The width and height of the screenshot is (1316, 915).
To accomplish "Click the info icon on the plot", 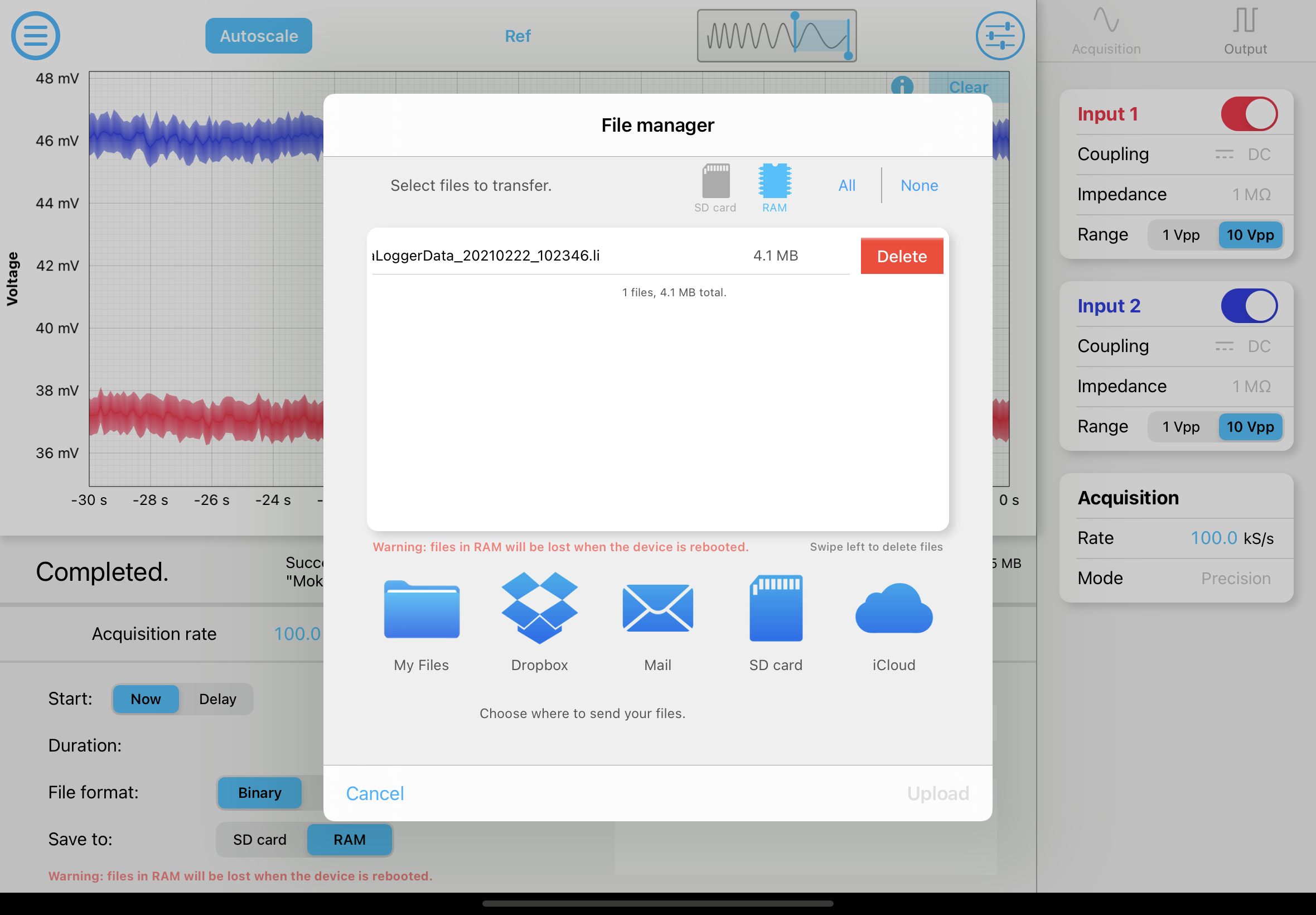I will tap(902, 86).
